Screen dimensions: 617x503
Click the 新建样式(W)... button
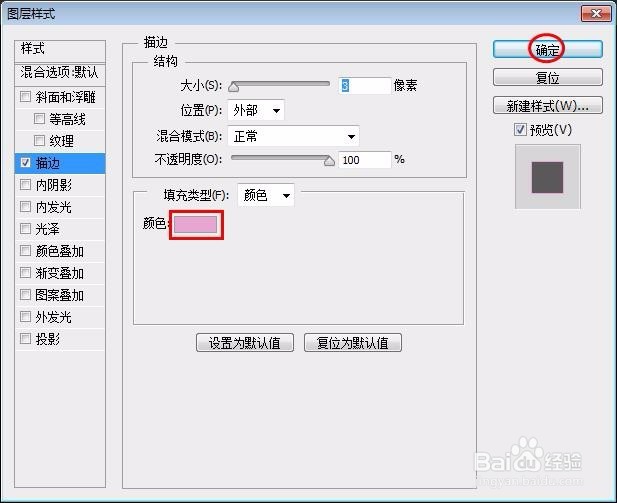(x=548, y=105)
